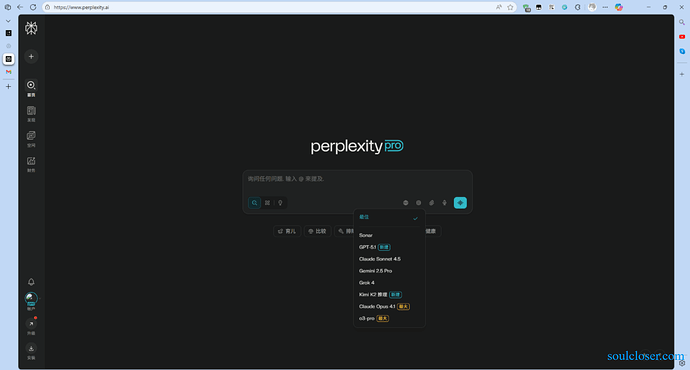
Task: Open a new vertical tab with the plus
Action: coord(8,87)
